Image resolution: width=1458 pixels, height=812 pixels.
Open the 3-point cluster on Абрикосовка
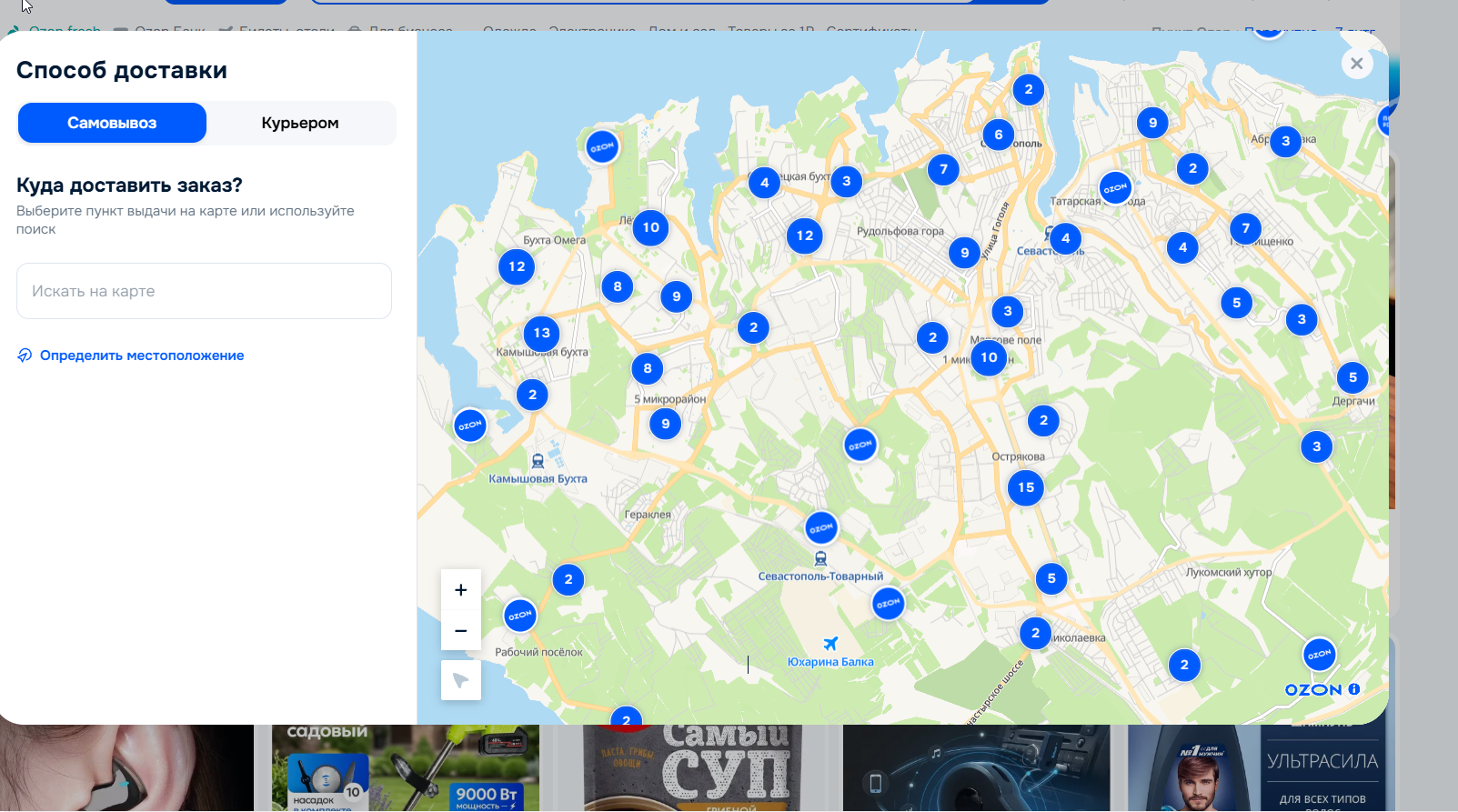tap(1285, 141)
